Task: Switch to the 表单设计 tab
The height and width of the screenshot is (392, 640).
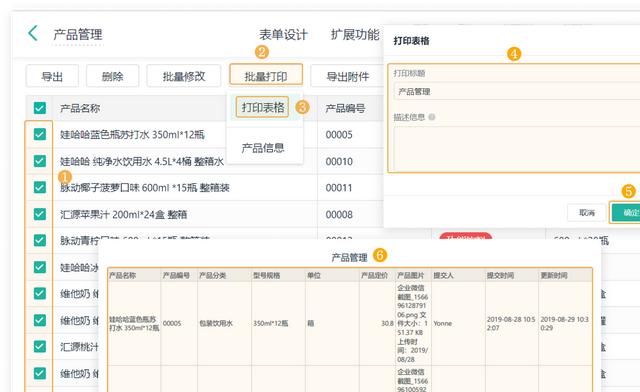Action: [x=283, y=35]
